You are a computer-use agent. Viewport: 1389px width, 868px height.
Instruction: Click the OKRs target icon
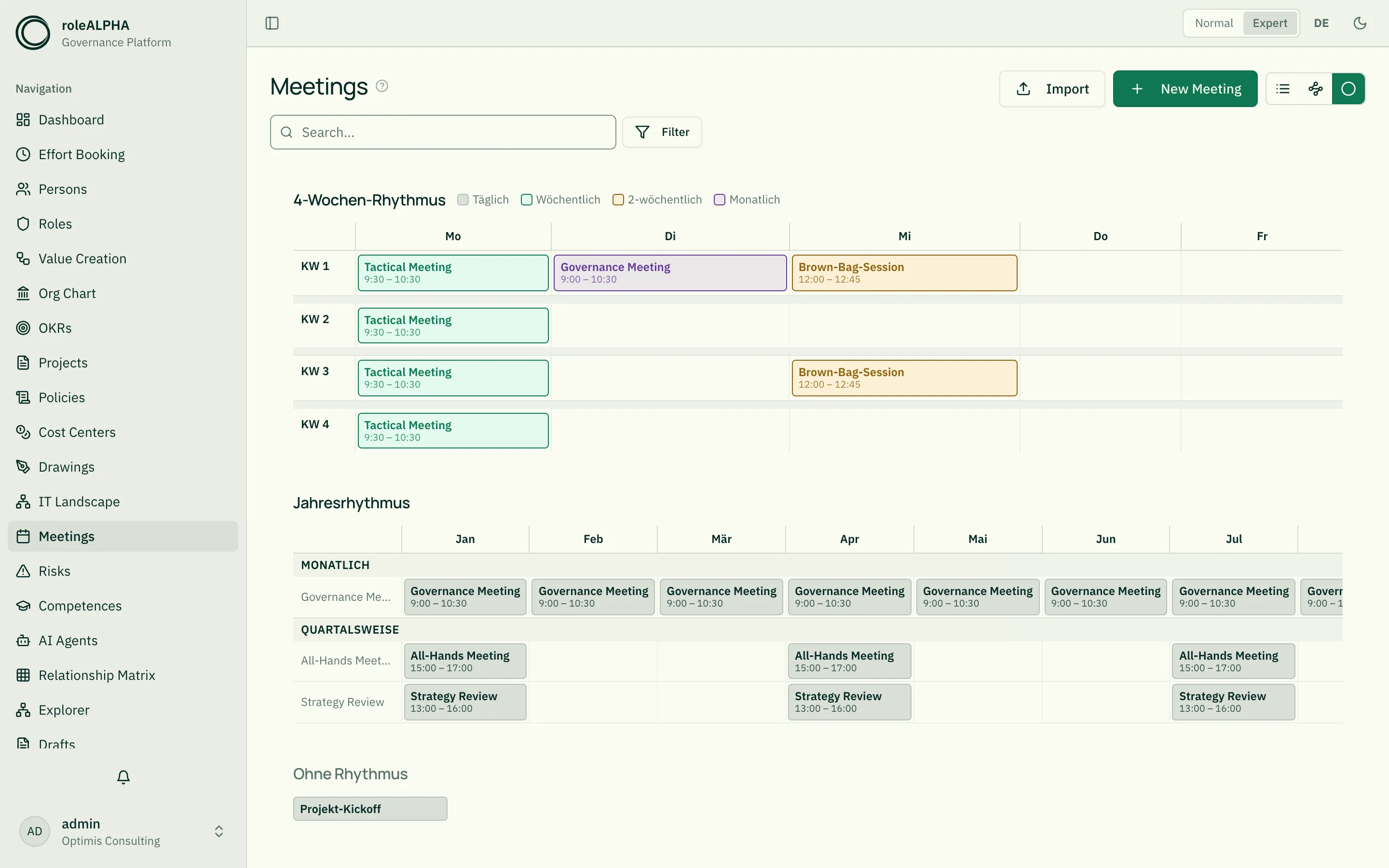click(x=23, y=328)
